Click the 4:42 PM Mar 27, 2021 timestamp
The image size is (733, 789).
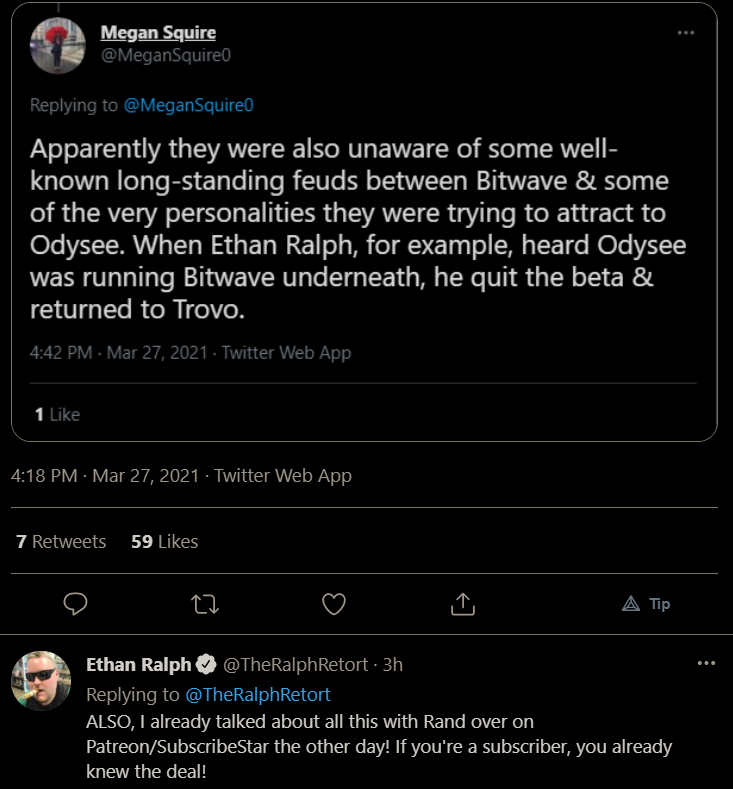(x=119, y=353)
